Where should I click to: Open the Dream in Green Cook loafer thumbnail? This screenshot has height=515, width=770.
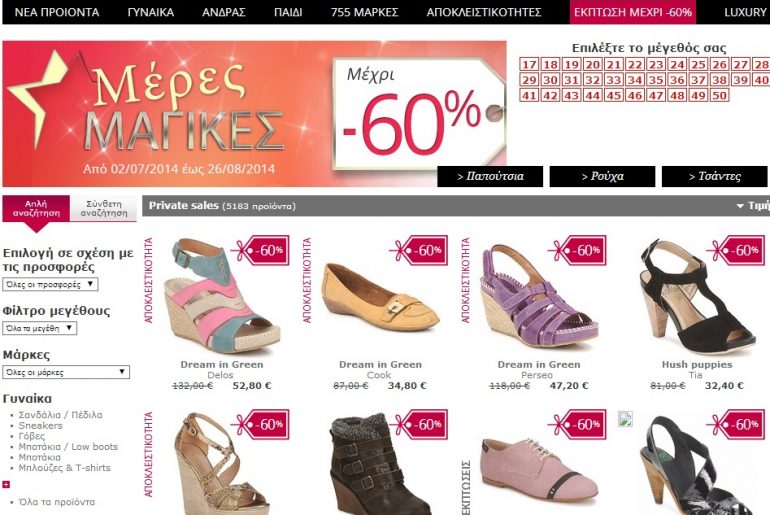click(380, 298)
